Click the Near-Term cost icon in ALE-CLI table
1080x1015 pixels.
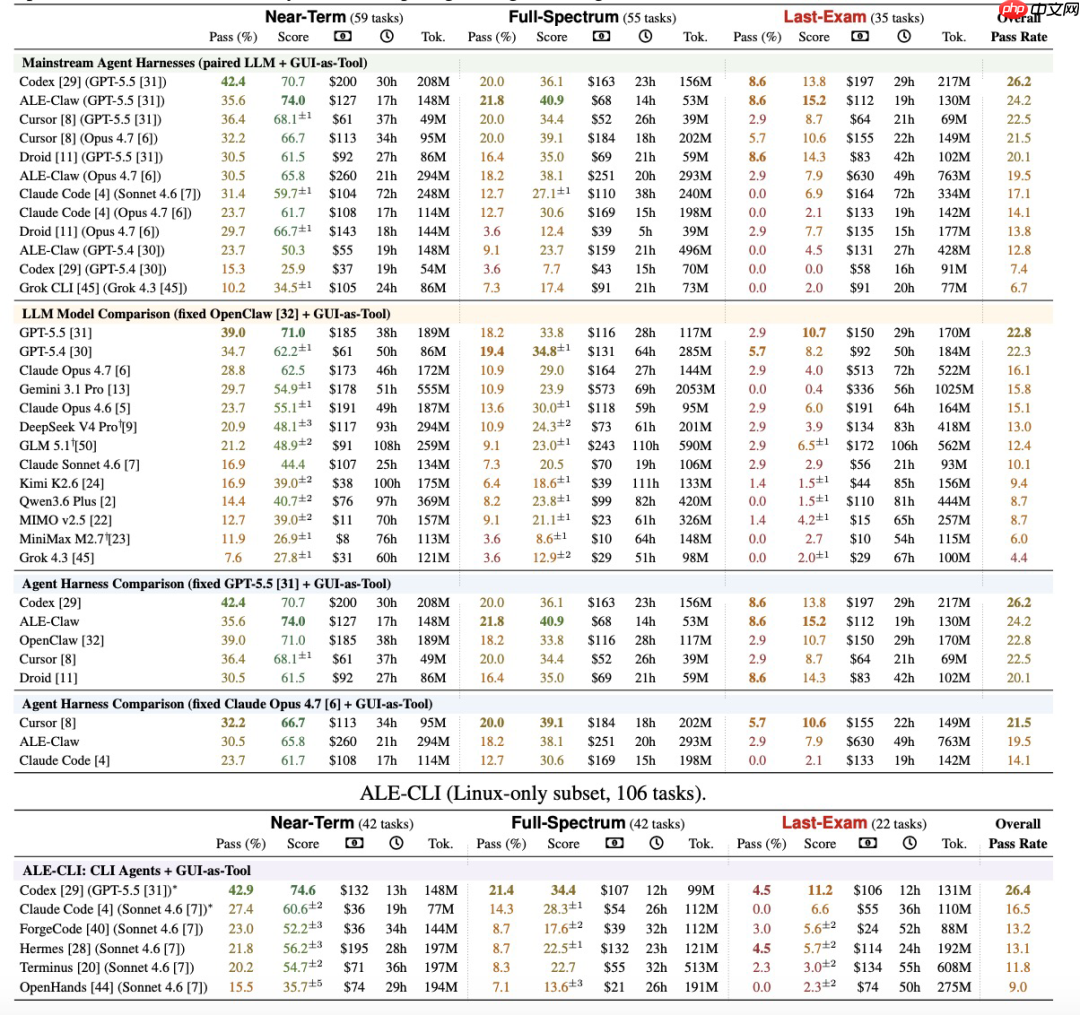click(354, 843)
